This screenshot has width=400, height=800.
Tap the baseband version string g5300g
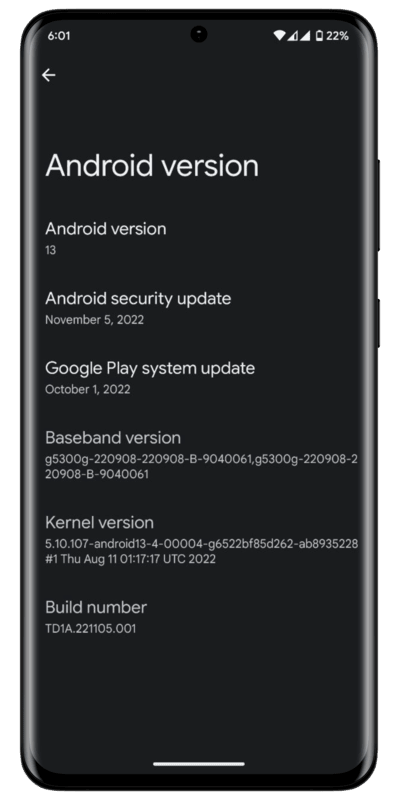(x=202, y=467)
